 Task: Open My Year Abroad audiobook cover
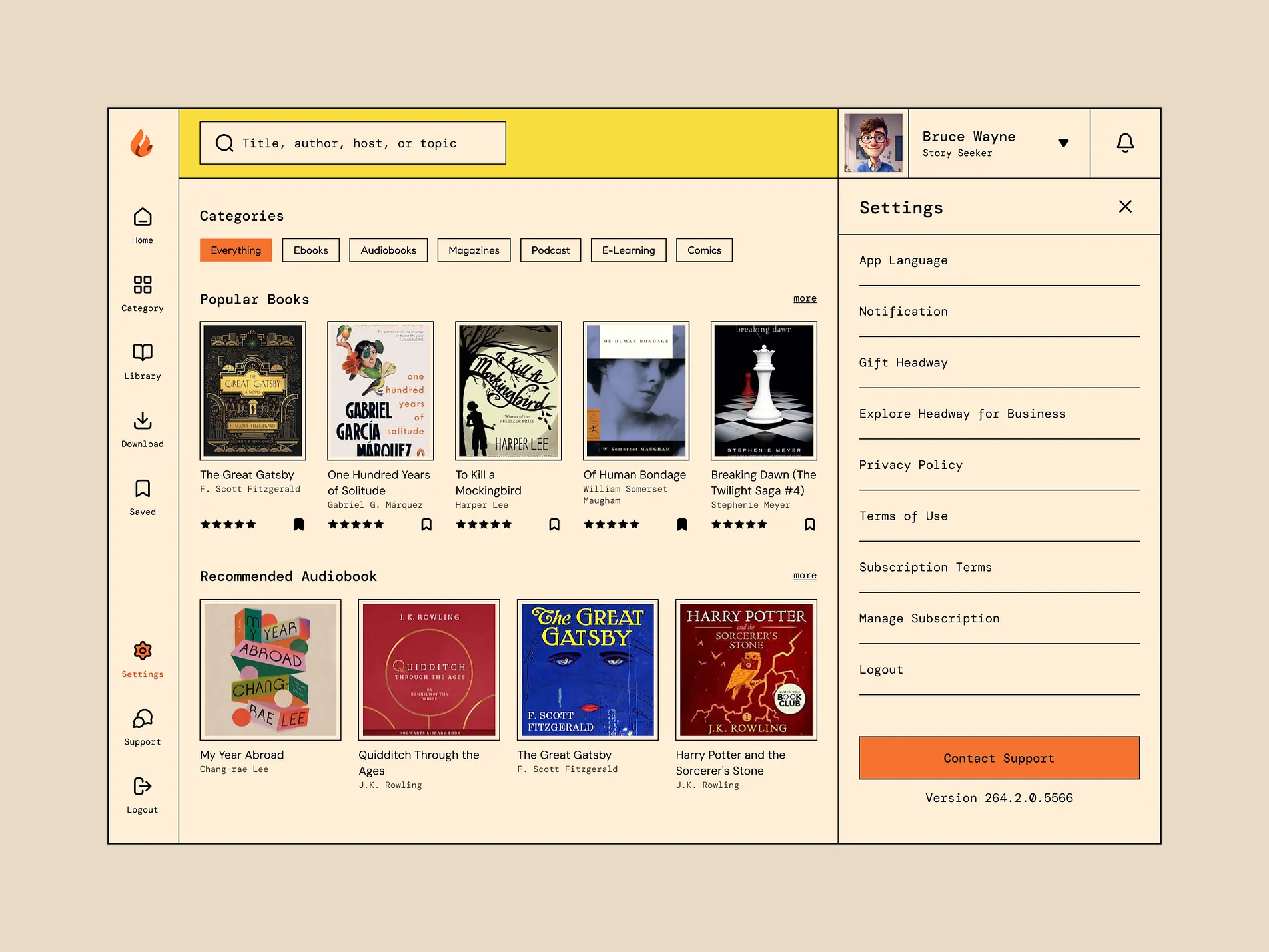tap(270, 670)
